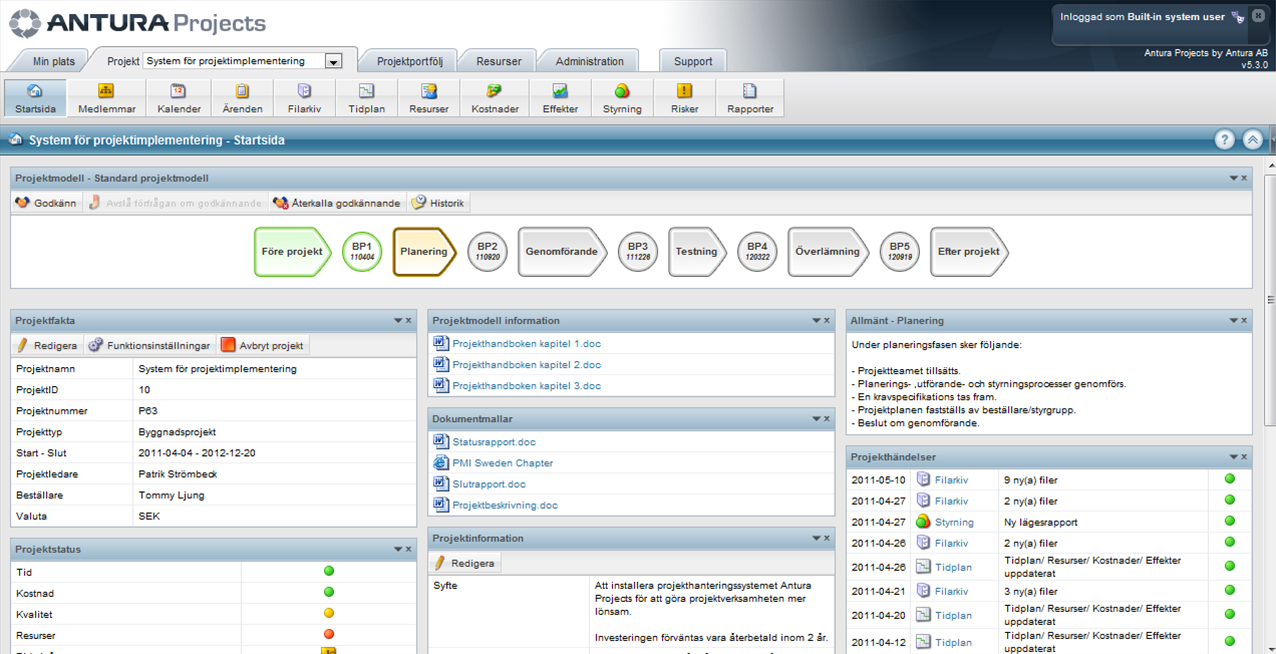Select the Före projekt phase shape
This screenshot has height=654, width=1276.
point(292,251)
